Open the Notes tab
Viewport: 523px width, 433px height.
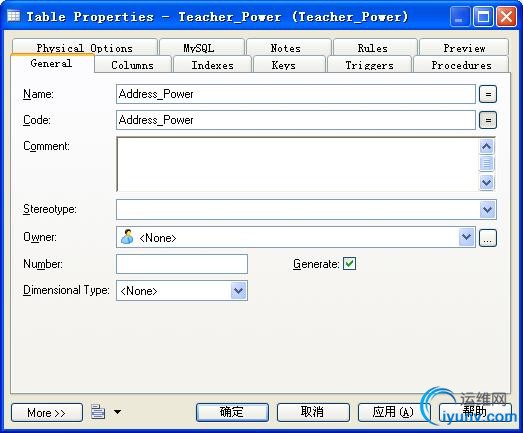point(289,48)
